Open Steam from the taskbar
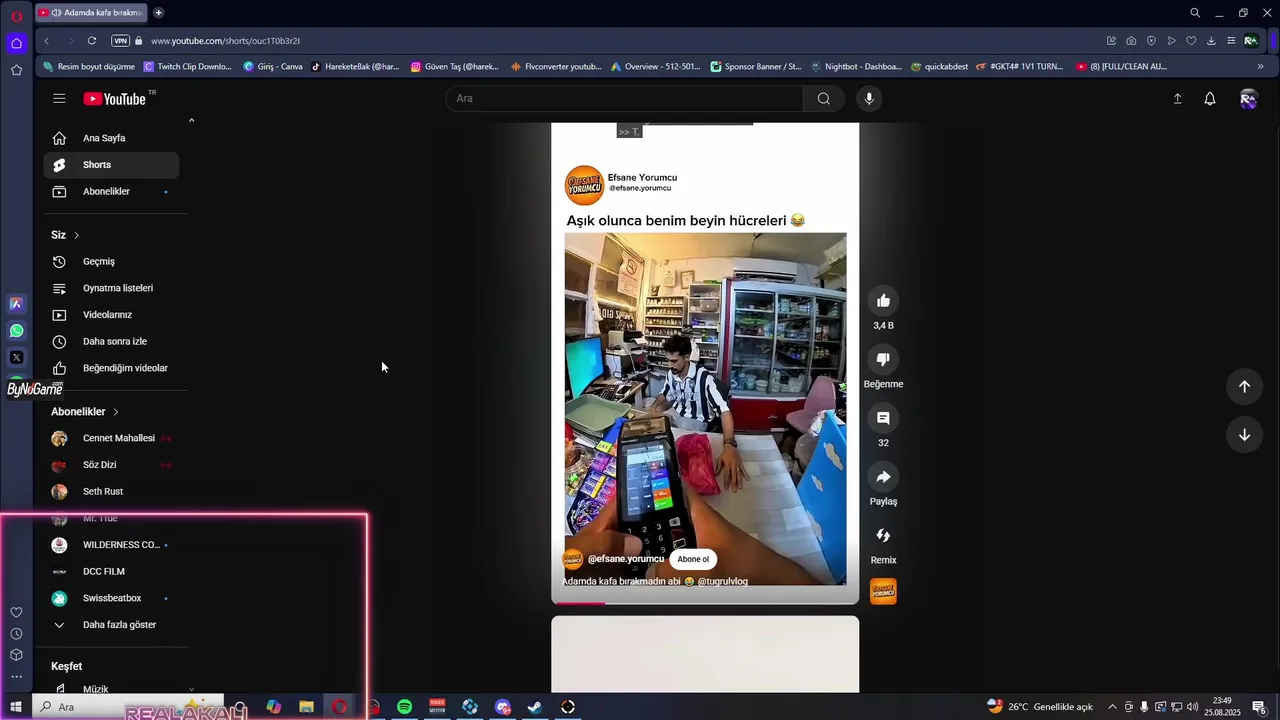This screenshot has width=1280, height=720. [535, 707]
